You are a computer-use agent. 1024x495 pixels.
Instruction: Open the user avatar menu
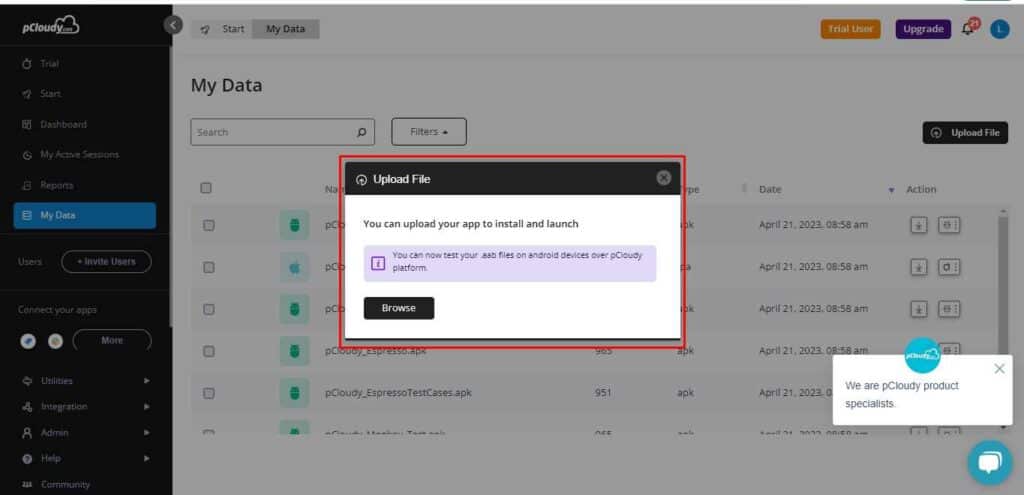click(x=999, y=29)
